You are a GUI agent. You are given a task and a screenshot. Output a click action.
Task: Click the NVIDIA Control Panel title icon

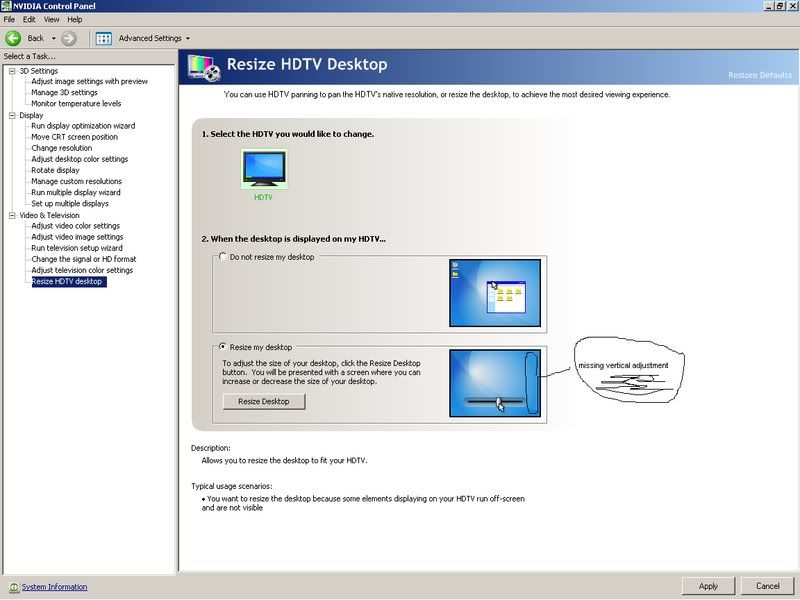6,6
